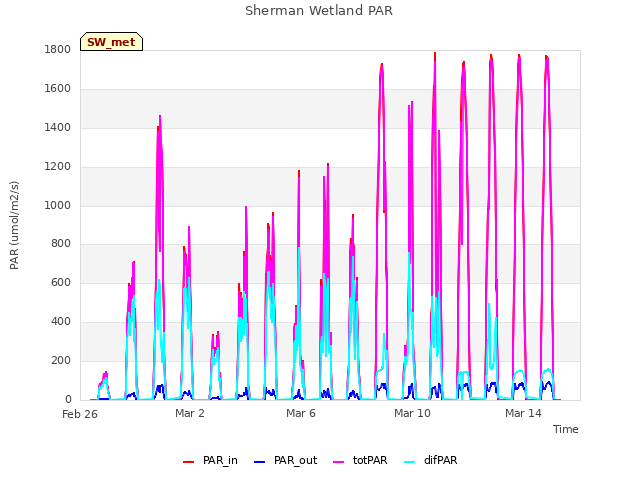The height and width of the screenshot is (480, 640).
Task: Click the 400 y-axis tick label
Action: [x=61, y=322]
